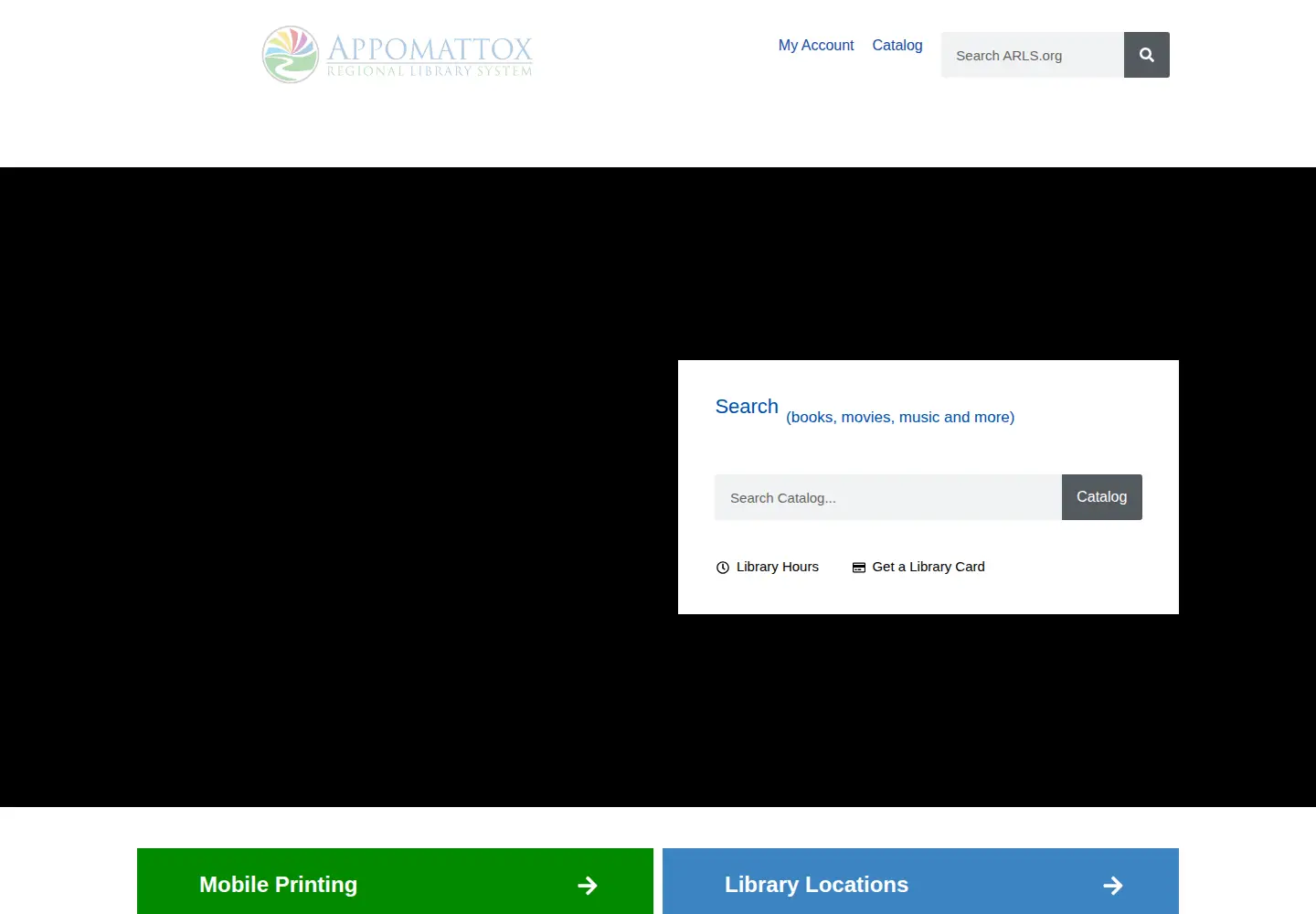Click the arrow on the Mobile Printing banner

pyautogui.click(x=588, y=885)
